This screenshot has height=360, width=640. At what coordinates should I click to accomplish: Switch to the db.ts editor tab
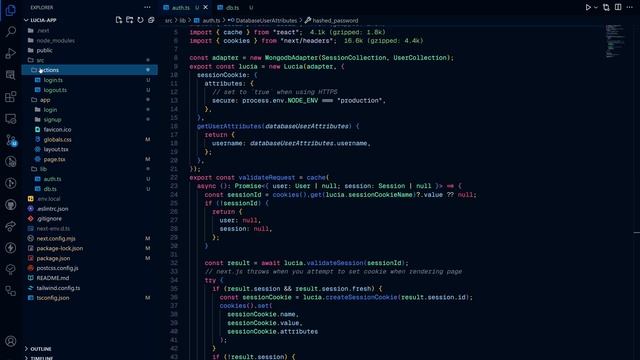[x=232, y=8]
